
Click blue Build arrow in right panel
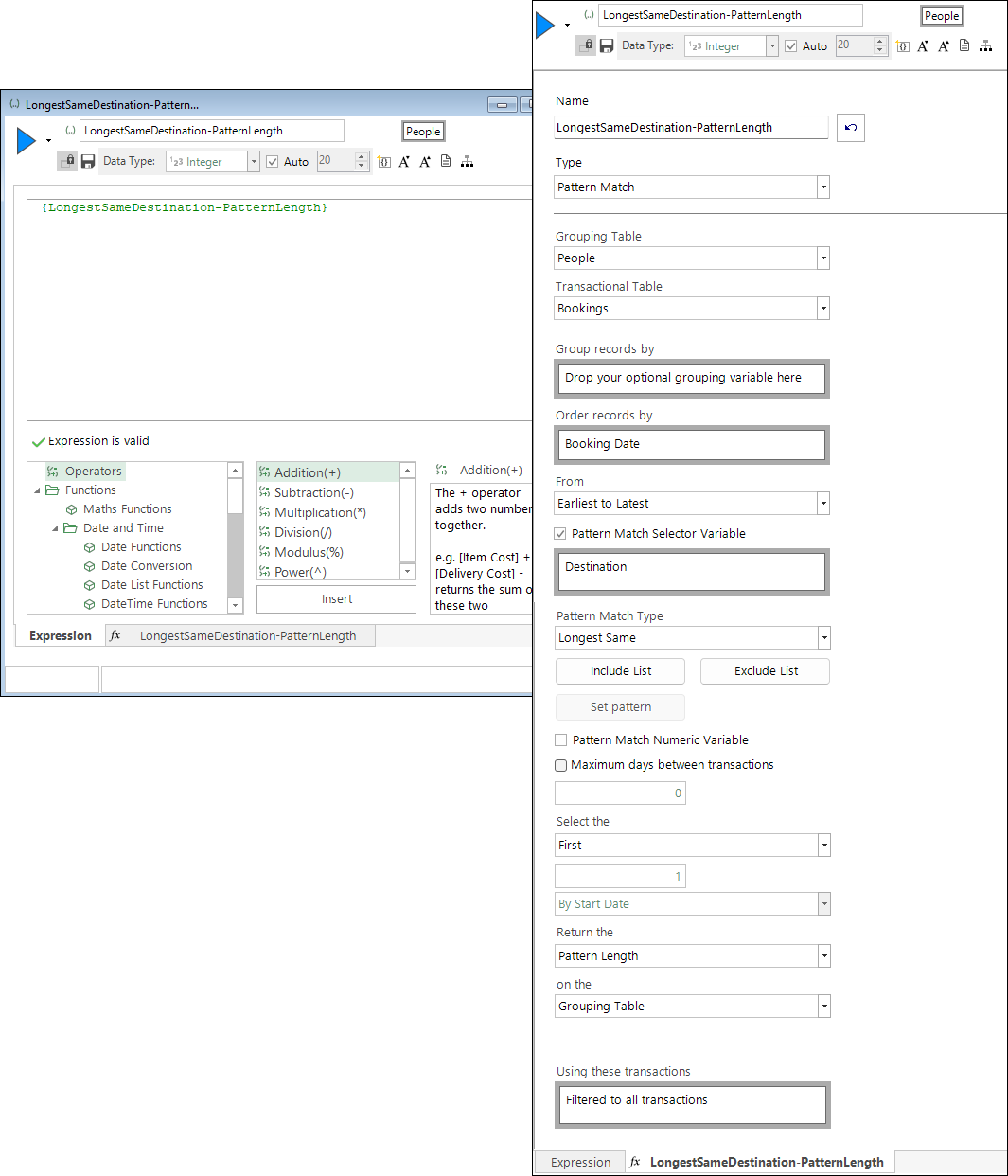point(544,25)
